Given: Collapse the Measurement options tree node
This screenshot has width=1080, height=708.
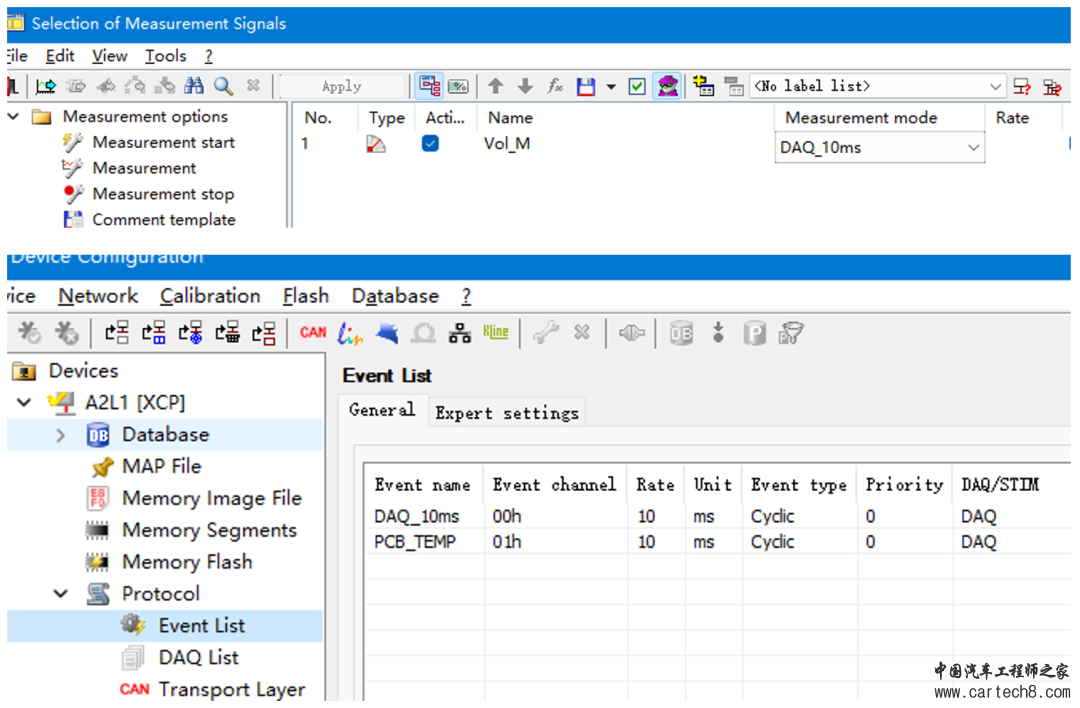Looking at the screenshot, I should coord(14,116).
